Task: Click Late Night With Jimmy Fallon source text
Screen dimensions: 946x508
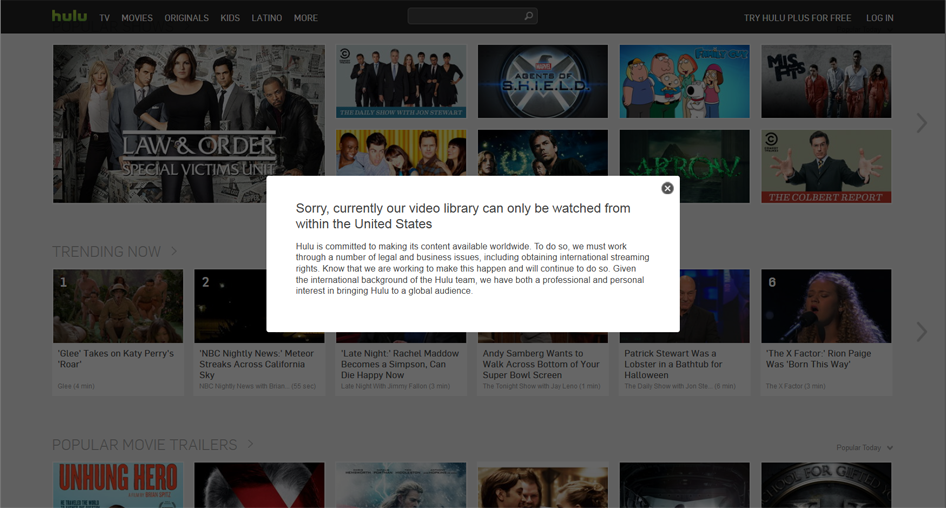Action: (395, 386)
